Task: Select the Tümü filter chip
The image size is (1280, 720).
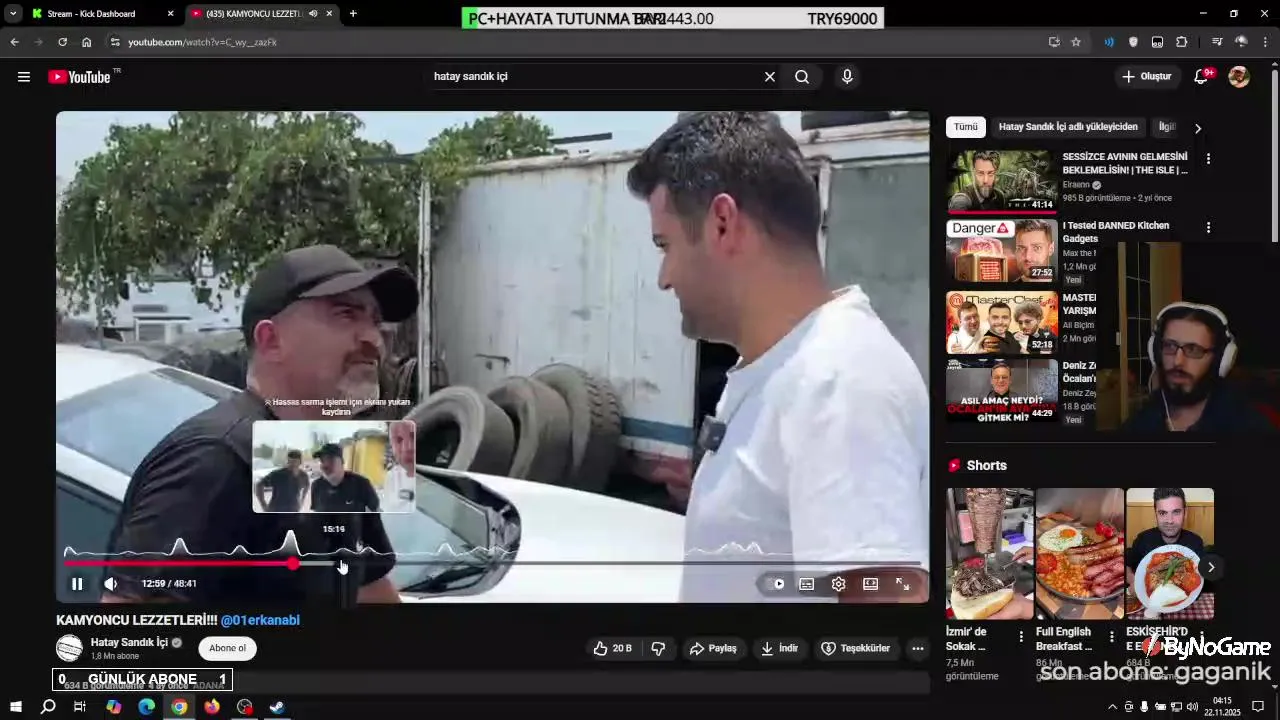Action: point(965,127)
